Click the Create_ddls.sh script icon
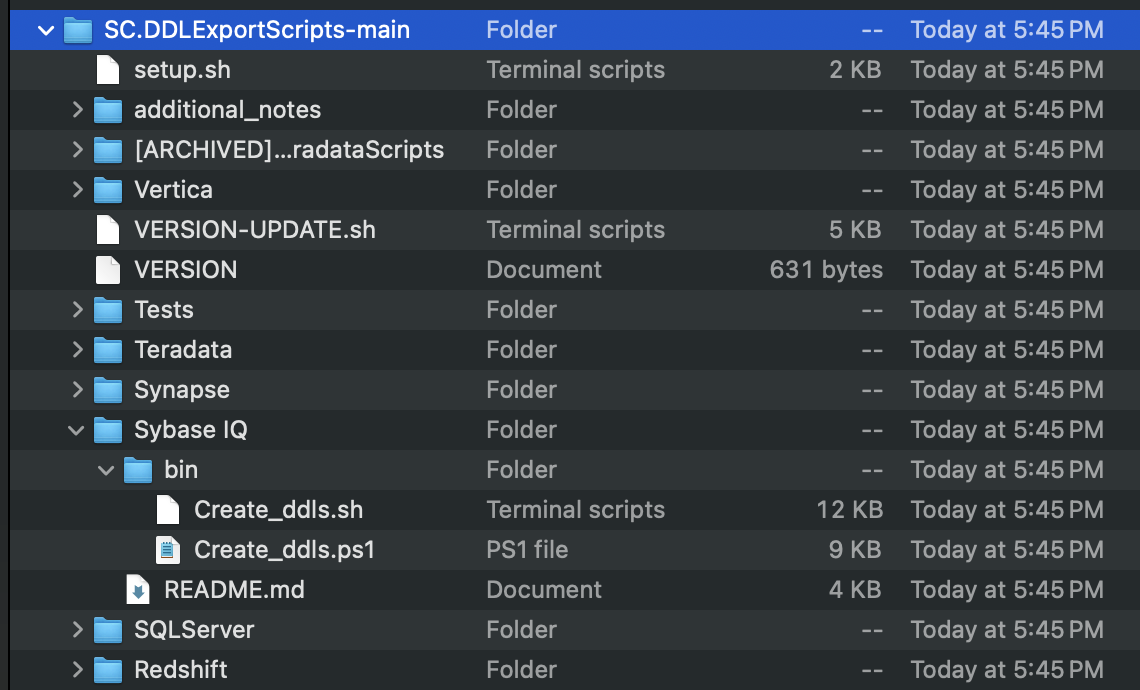 pos(167,510)
